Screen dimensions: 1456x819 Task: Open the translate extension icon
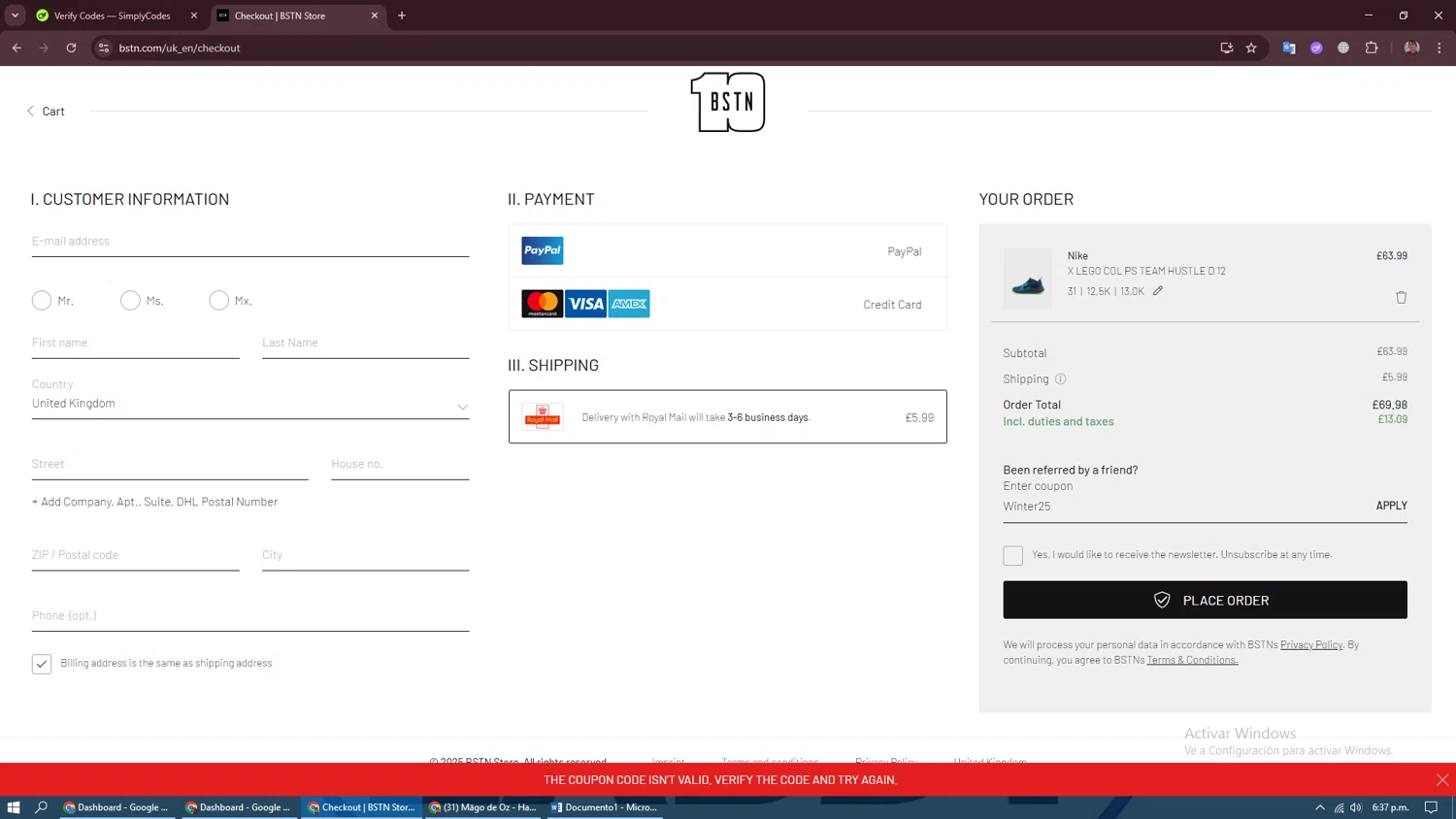1289,48
